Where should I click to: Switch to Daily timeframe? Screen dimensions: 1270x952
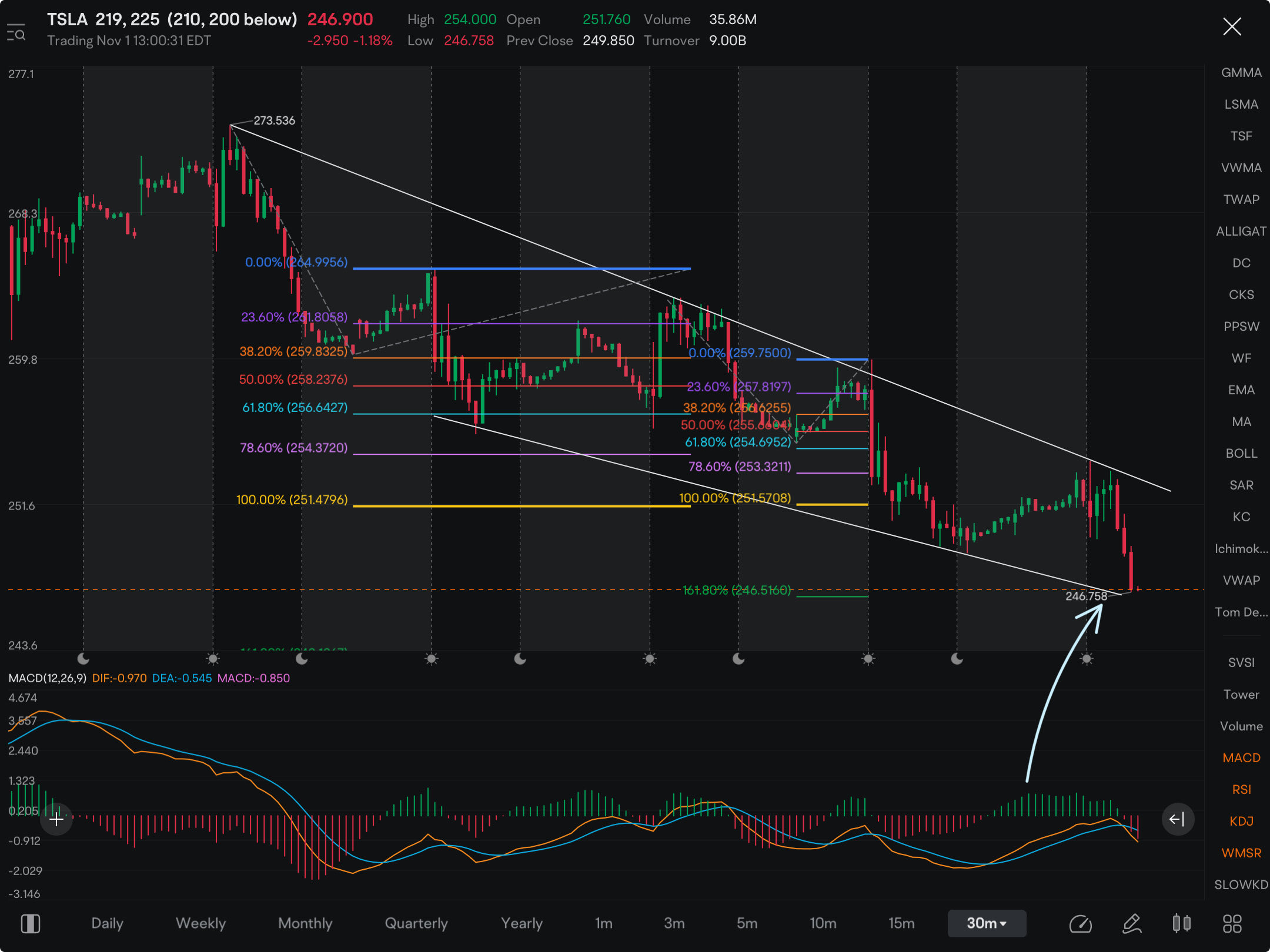(107, 923)
